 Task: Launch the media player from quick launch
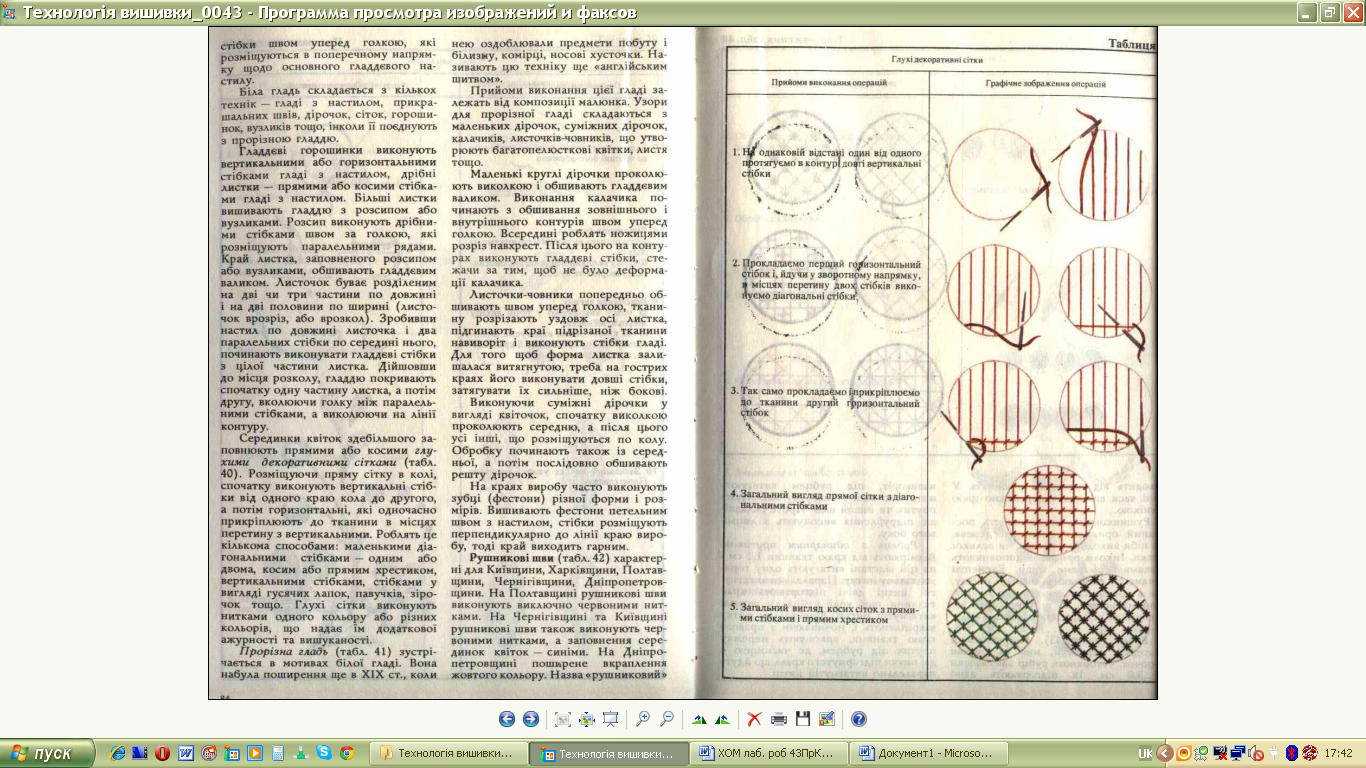coord(255,753)
